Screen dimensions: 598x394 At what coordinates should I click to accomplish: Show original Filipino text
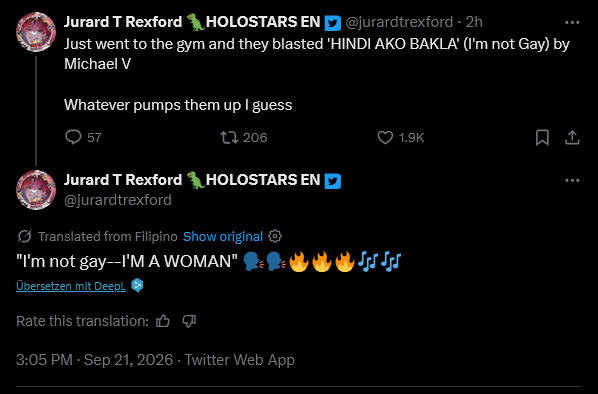(x=223, y=236)
